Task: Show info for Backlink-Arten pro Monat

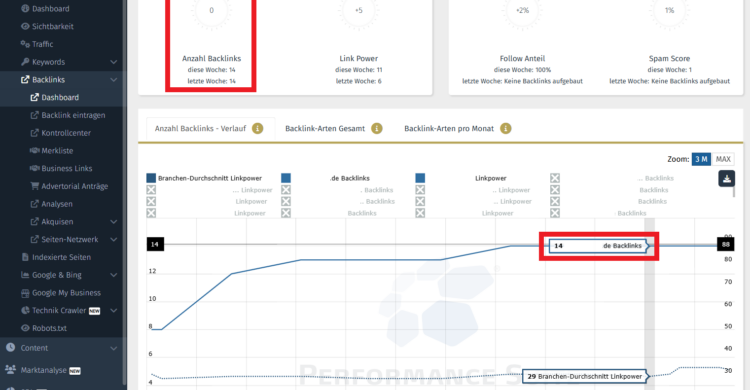Action: click(x=506, y=128)
